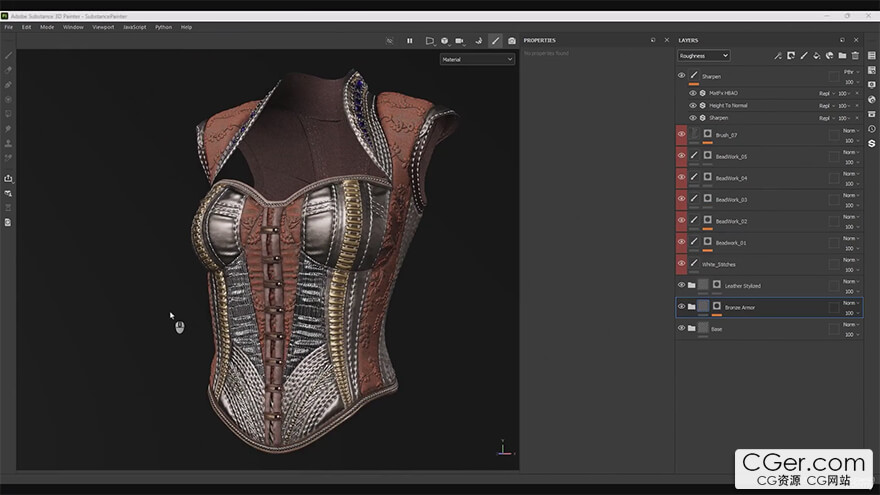Open the Roughness channel dropdown
Image resolution: width=880 pixels, height=495 pixels.
coord(703,56)
